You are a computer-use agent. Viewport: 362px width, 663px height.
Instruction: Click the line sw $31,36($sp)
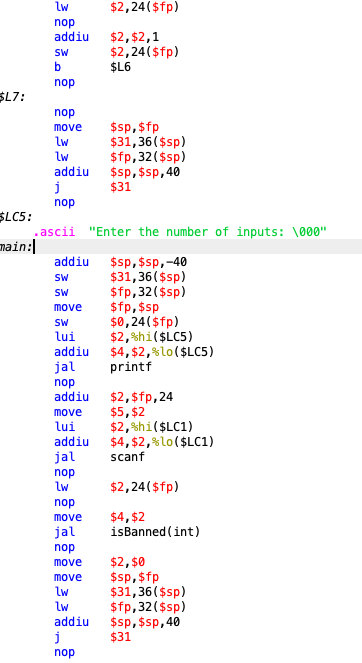click(120, 277)
